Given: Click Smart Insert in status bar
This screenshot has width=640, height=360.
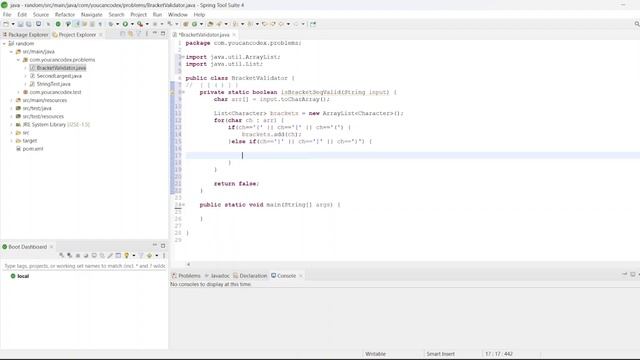Looking at the screenshot, I should 440,354.
